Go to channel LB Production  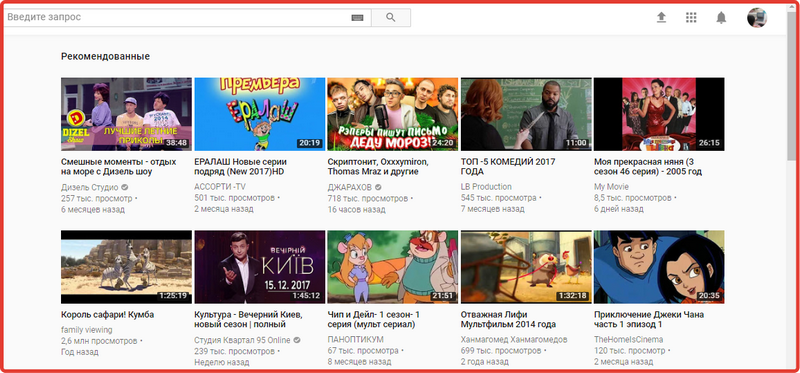(486, 187)
